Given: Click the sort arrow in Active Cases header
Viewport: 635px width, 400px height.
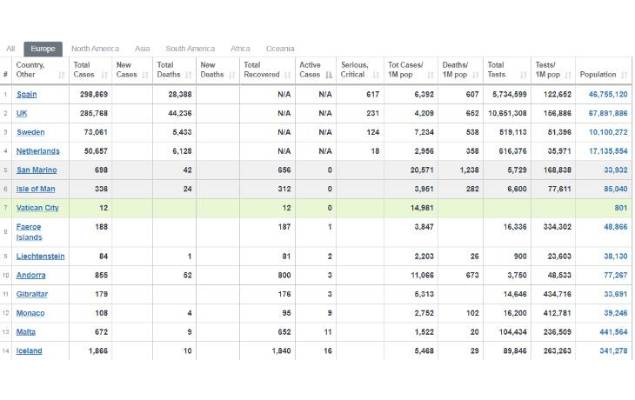Looking at the screenshot, I should click(329, 75).
